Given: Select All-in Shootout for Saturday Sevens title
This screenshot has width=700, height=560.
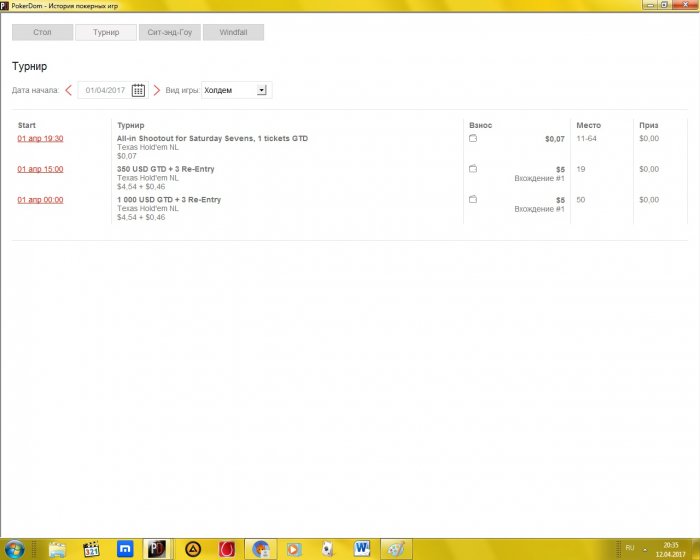Looking at the screenshot, I should tap(212, 138).
